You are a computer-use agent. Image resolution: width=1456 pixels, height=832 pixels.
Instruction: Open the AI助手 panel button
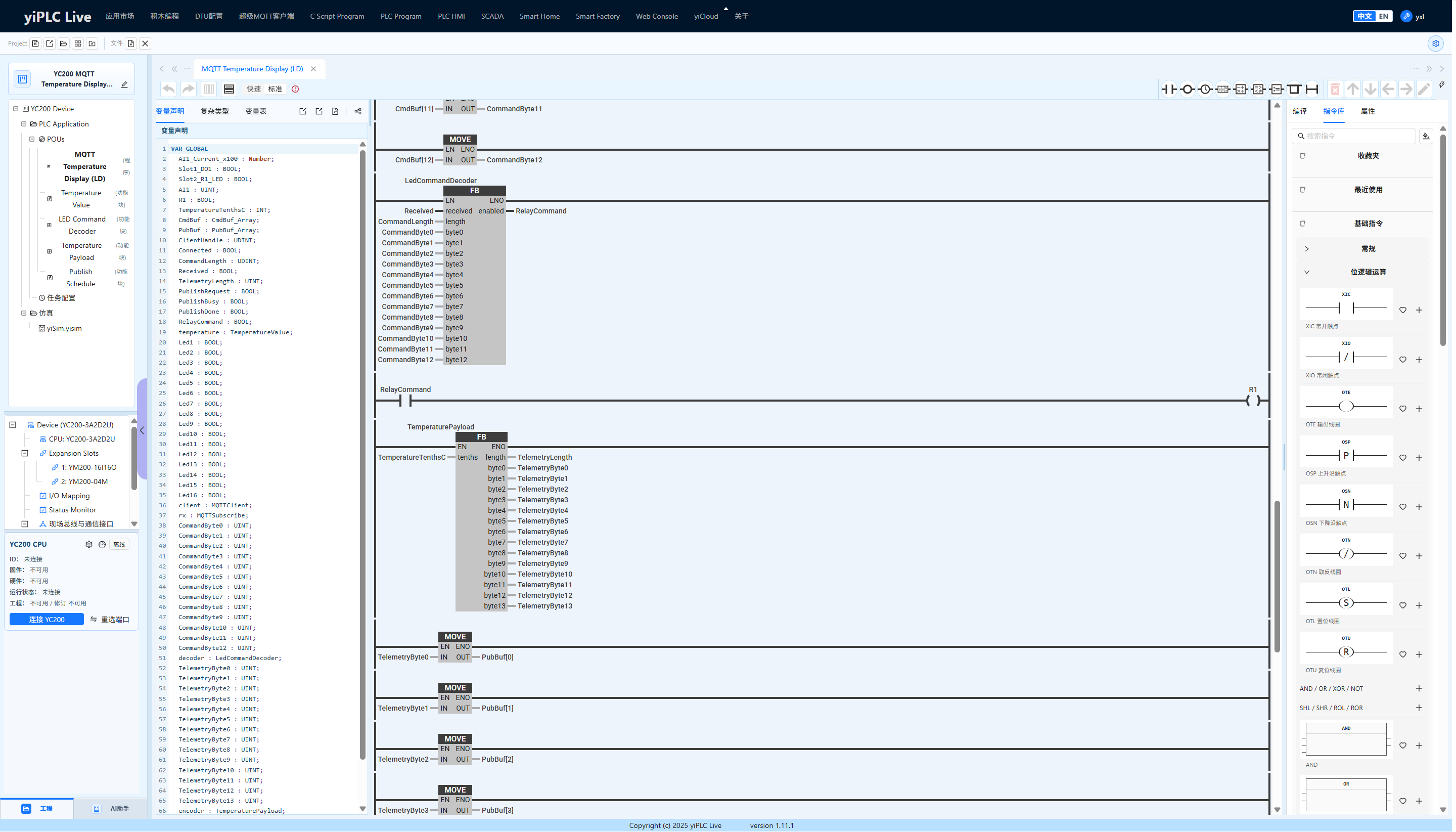pyautogui.click(x=111, y=809)
